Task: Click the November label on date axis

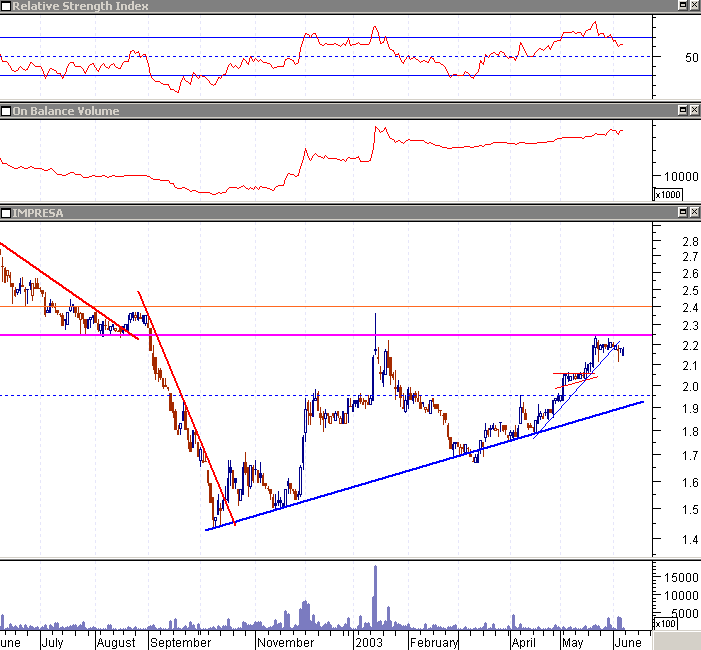Action: pyautogui.click(x=286, y=643)
